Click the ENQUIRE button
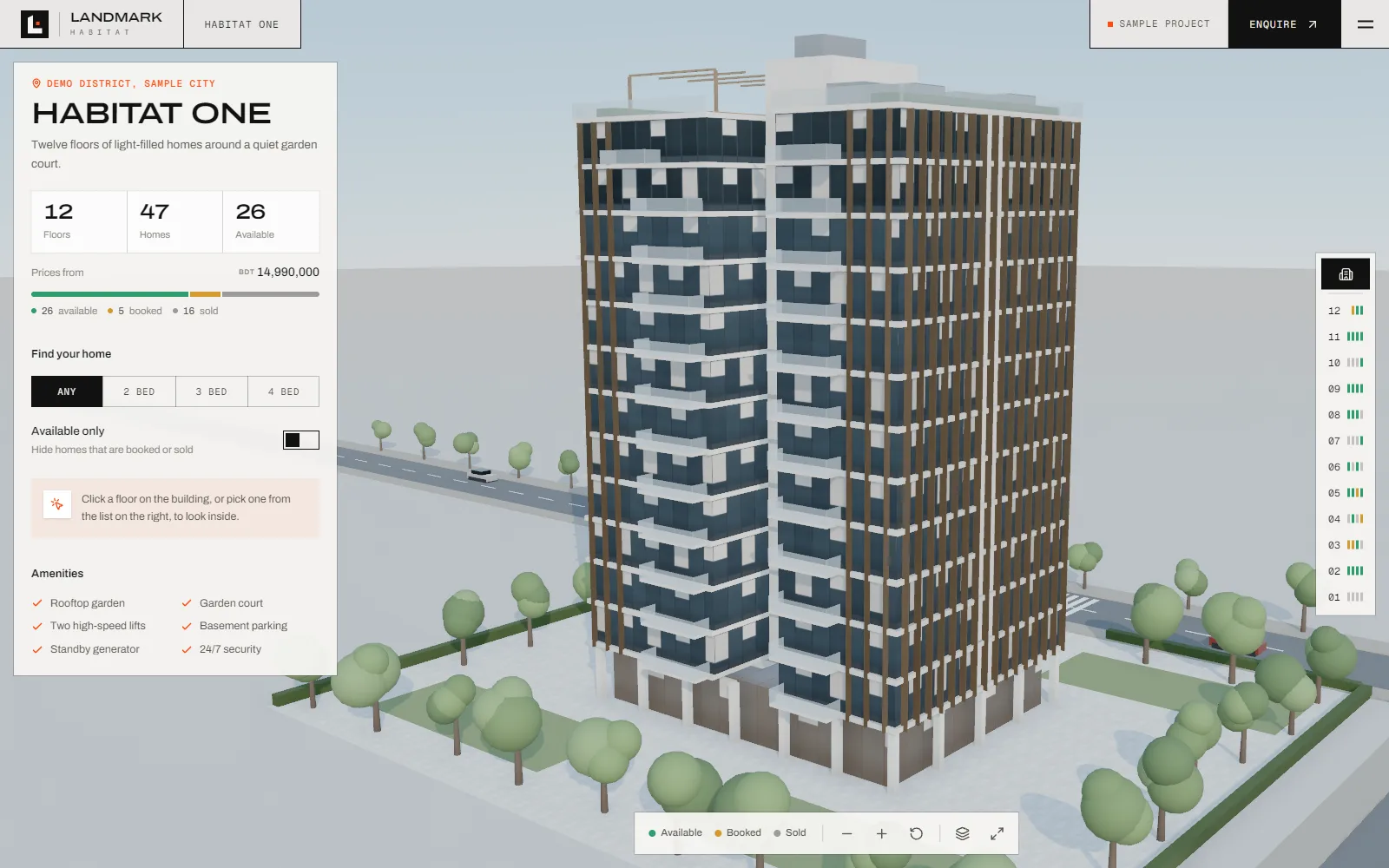 pos(1284,24)
